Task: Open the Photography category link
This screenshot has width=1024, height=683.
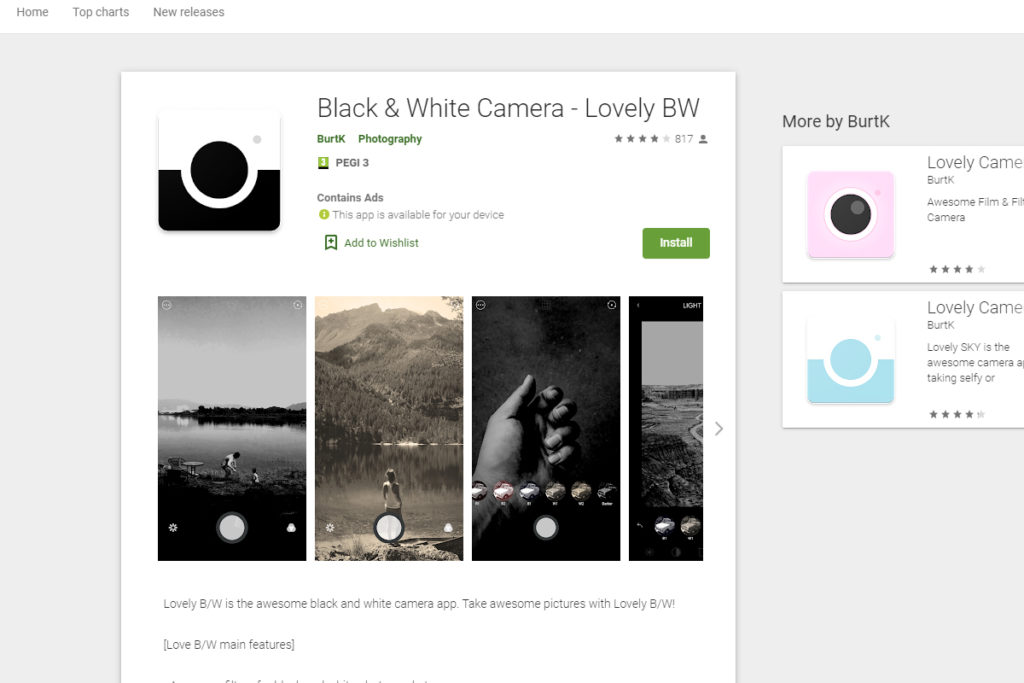Action: pyautogui.click(x=390, y=139)
